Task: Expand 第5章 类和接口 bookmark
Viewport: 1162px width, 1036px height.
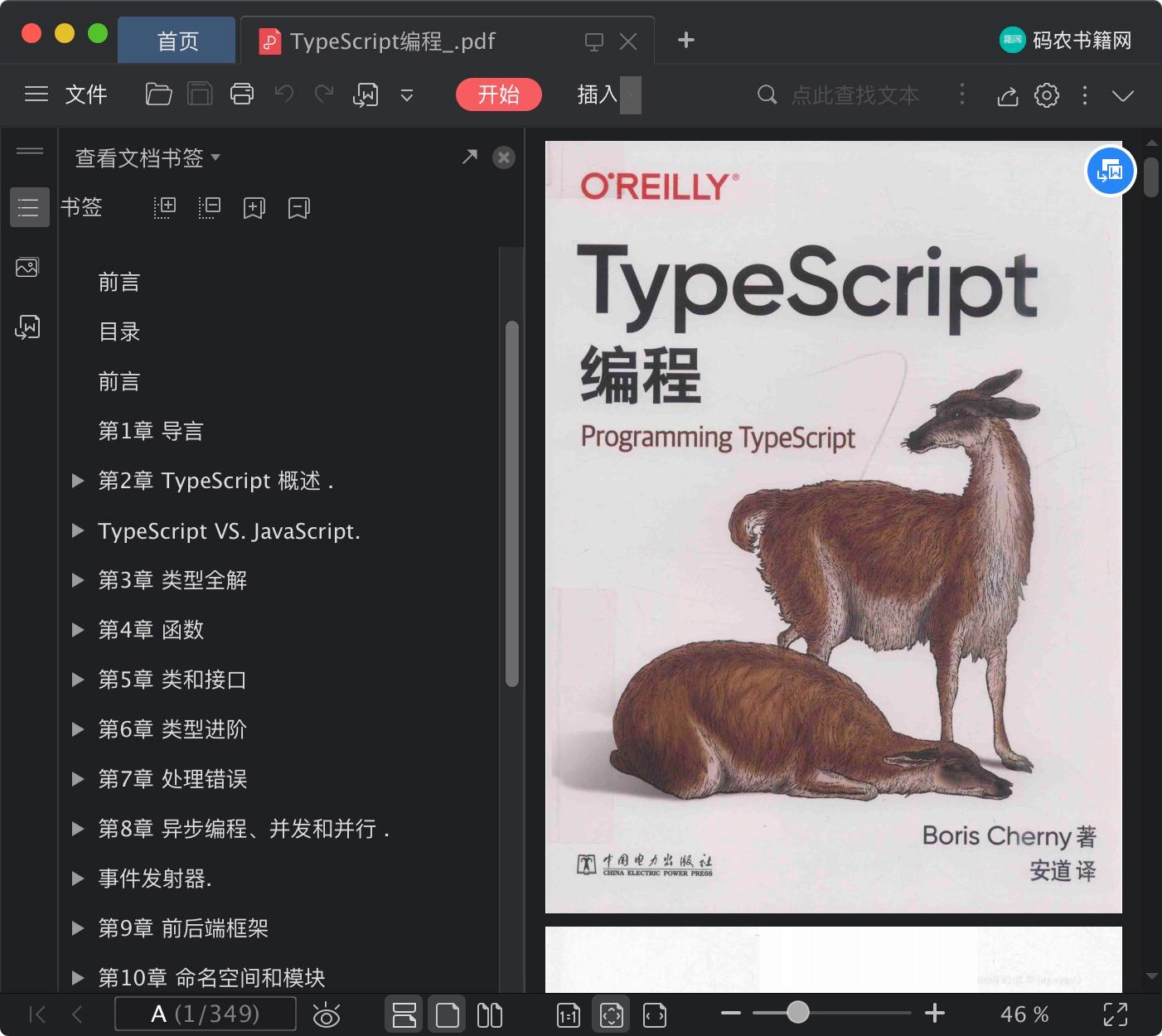Action: (x=78, y=680)
